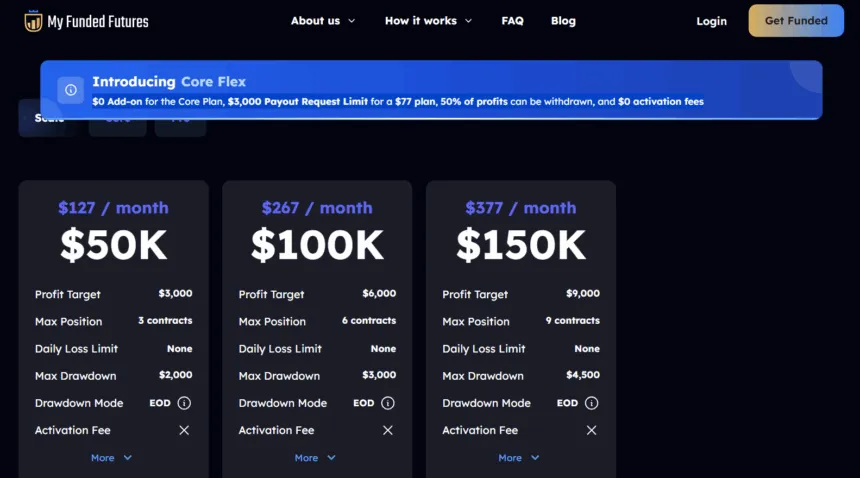860x478 pixels.
Task: Go to the FAQ page
Action: 512,21
